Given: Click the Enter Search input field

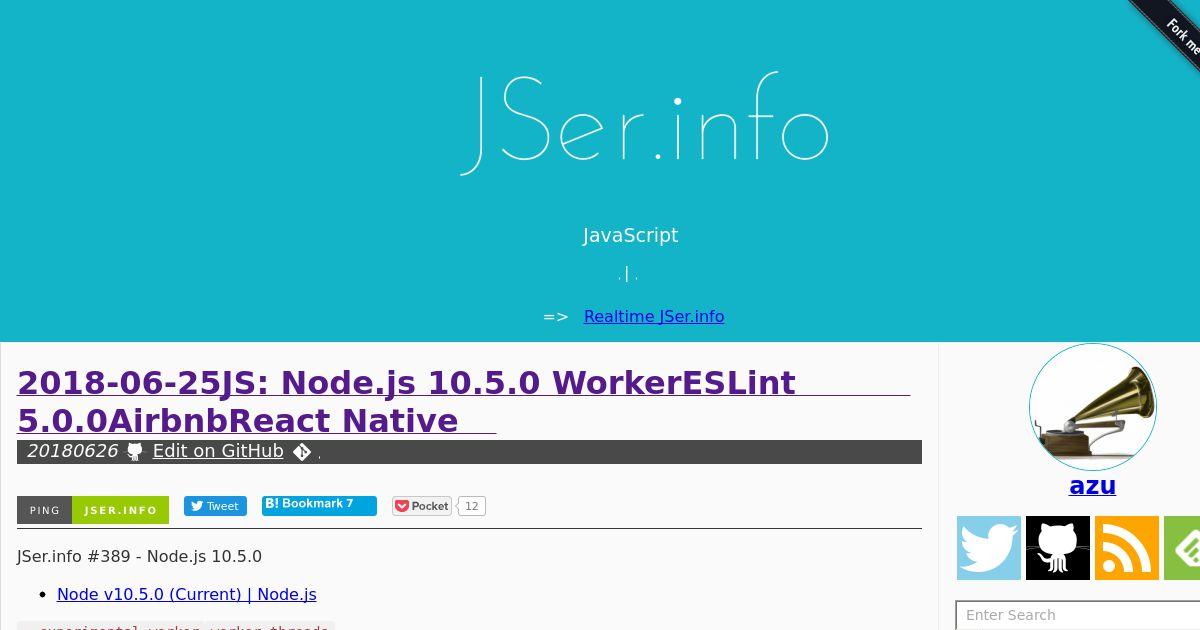Looking at the screenshot, I should click(1078, 615).
